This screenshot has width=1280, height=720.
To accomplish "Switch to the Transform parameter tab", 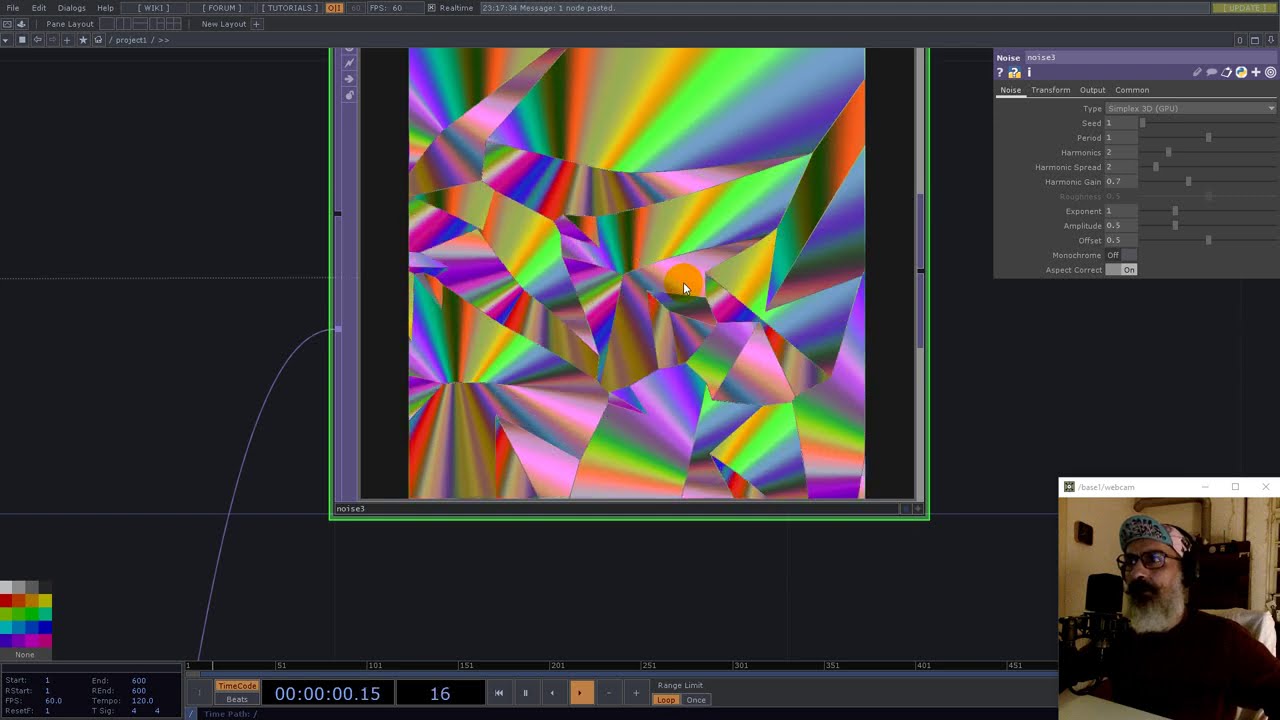I will tap(1051, 90).
